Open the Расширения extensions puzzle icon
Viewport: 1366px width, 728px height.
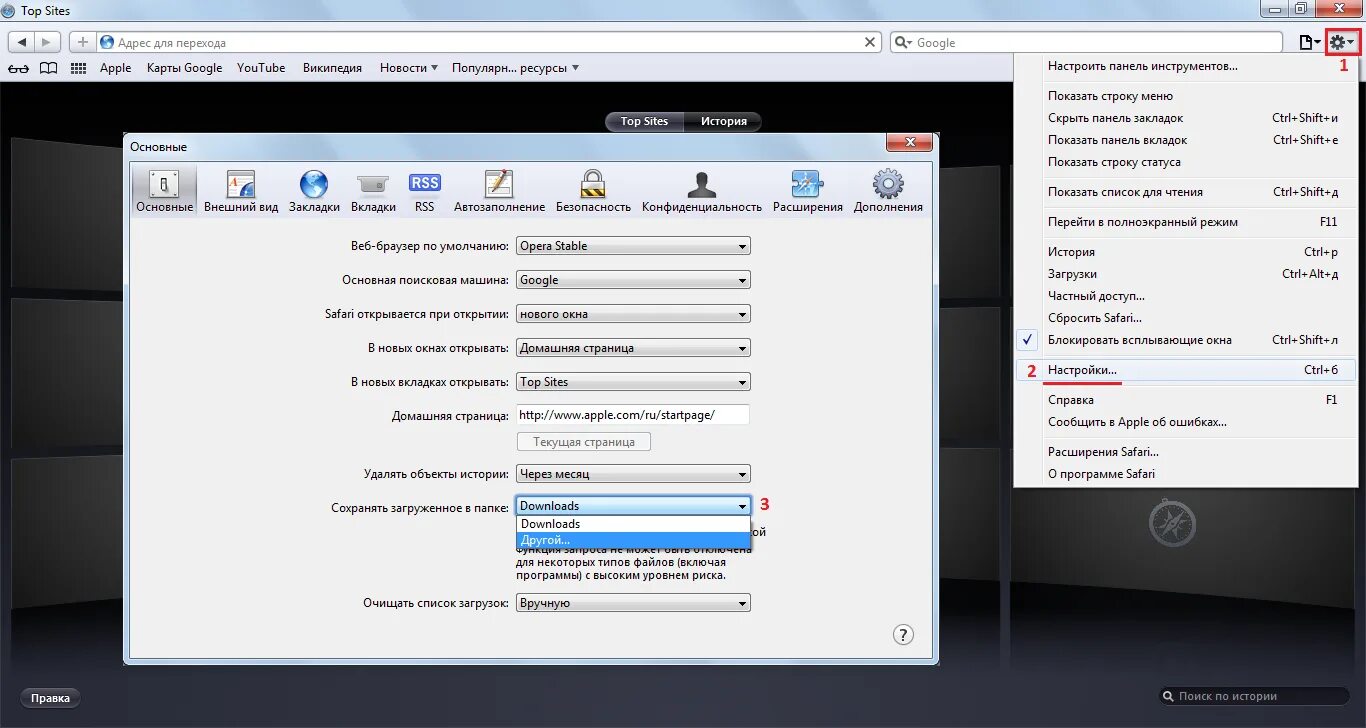(807, 191)
